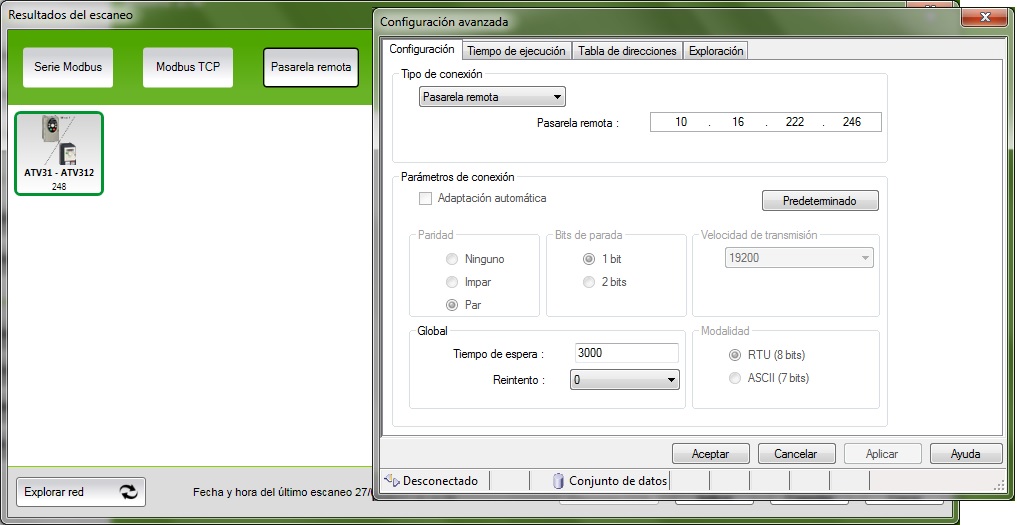Image resolution: width=1017 pixels, height=525 pixels.
Task: Click the Desconectado connection status icon
Action: (392, 481)
